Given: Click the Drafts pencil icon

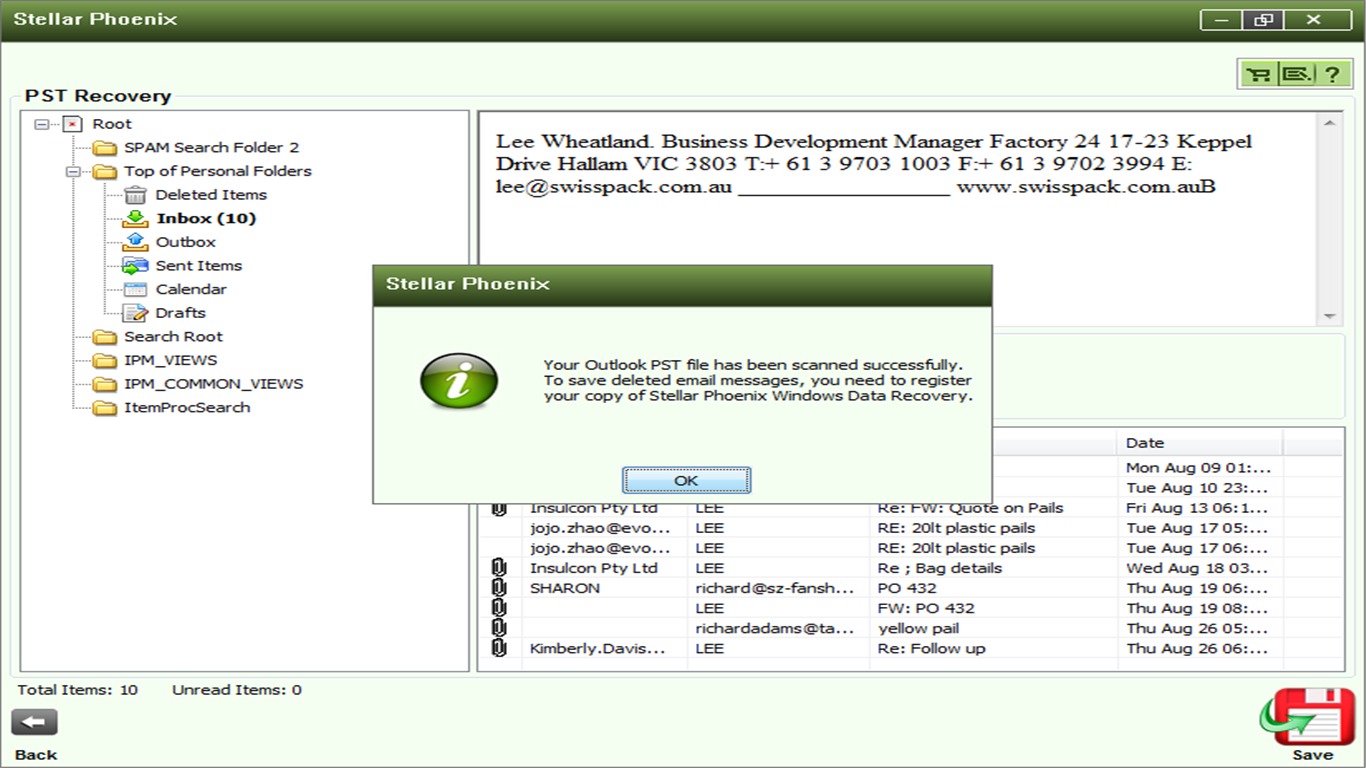Looking at the screenshot, I should [x=135, y=313].
